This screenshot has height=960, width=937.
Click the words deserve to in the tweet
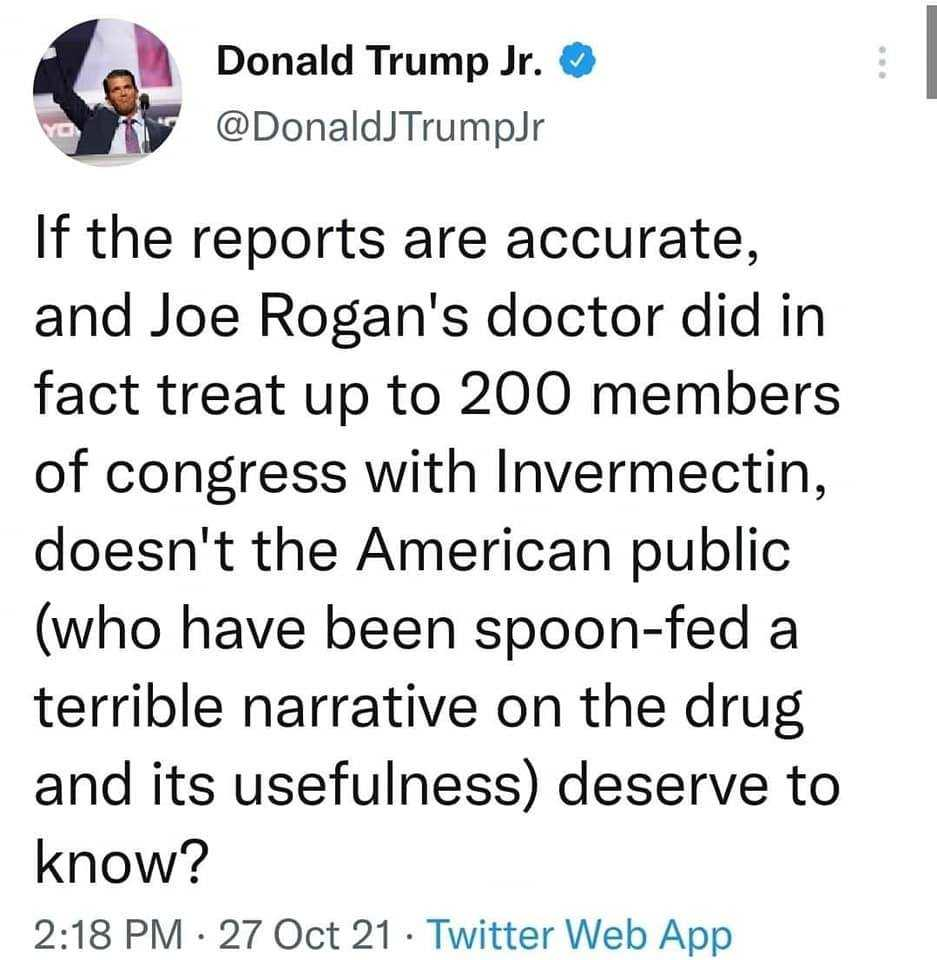[699, 784]
